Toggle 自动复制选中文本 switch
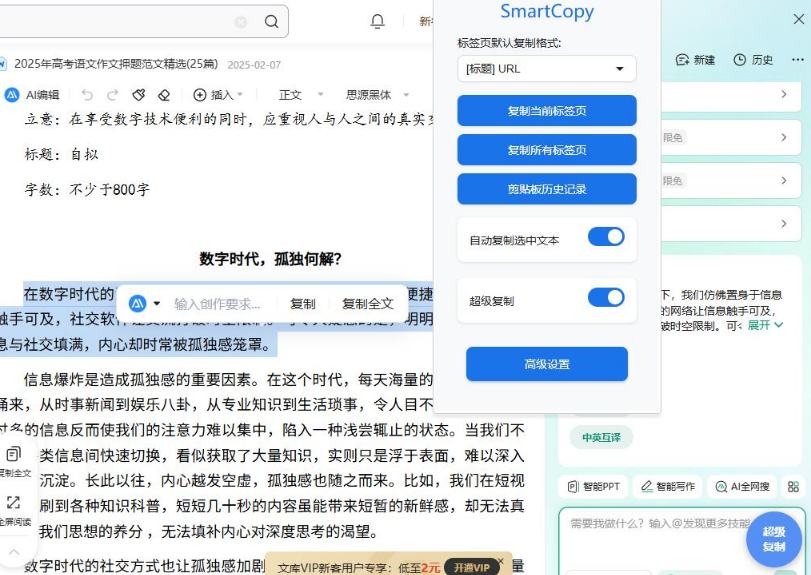This screenshot has width=811, height=575. [x=606, y=237]
